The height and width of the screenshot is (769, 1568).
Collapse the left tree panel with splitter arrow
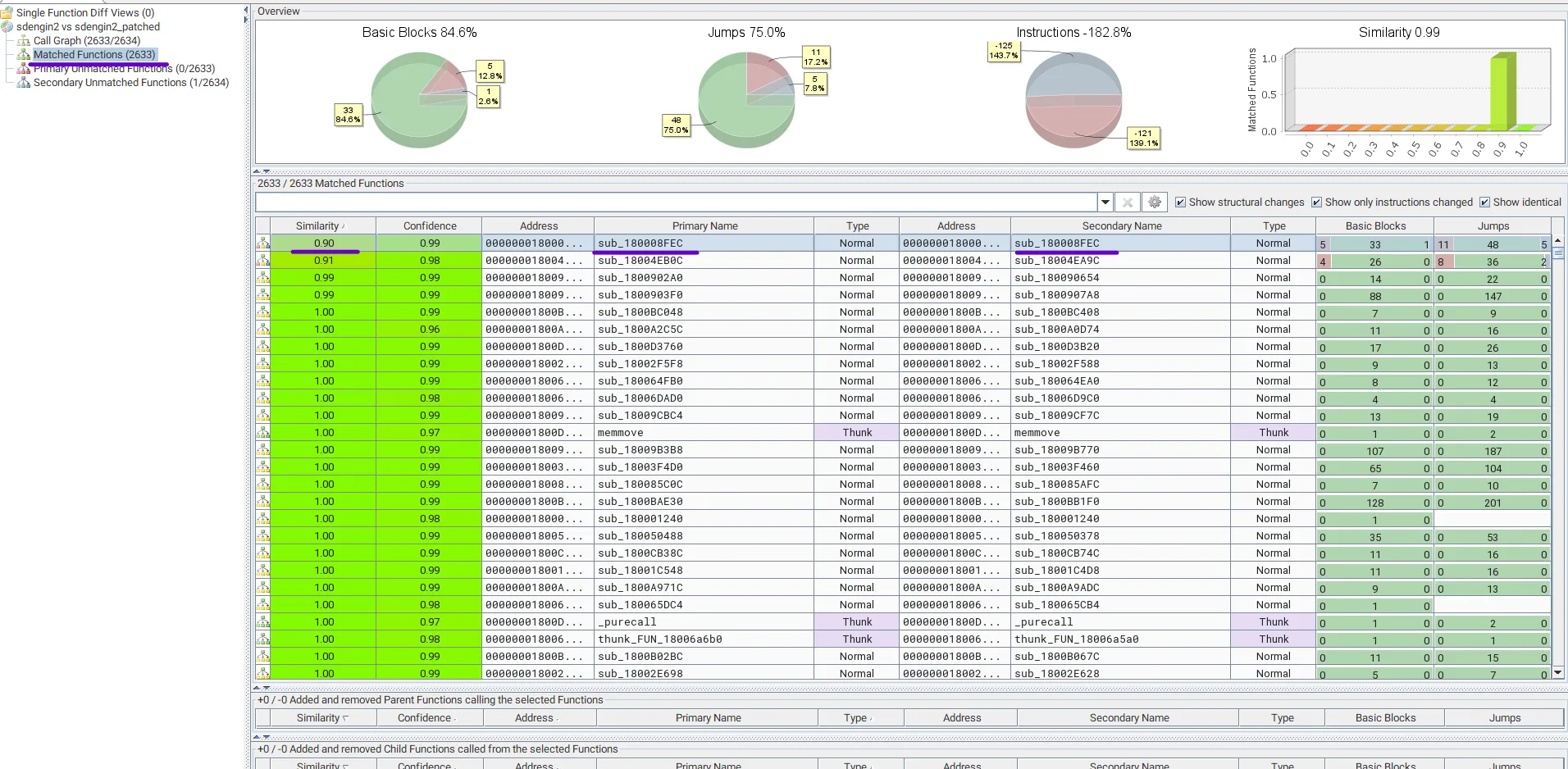(246, 10)
